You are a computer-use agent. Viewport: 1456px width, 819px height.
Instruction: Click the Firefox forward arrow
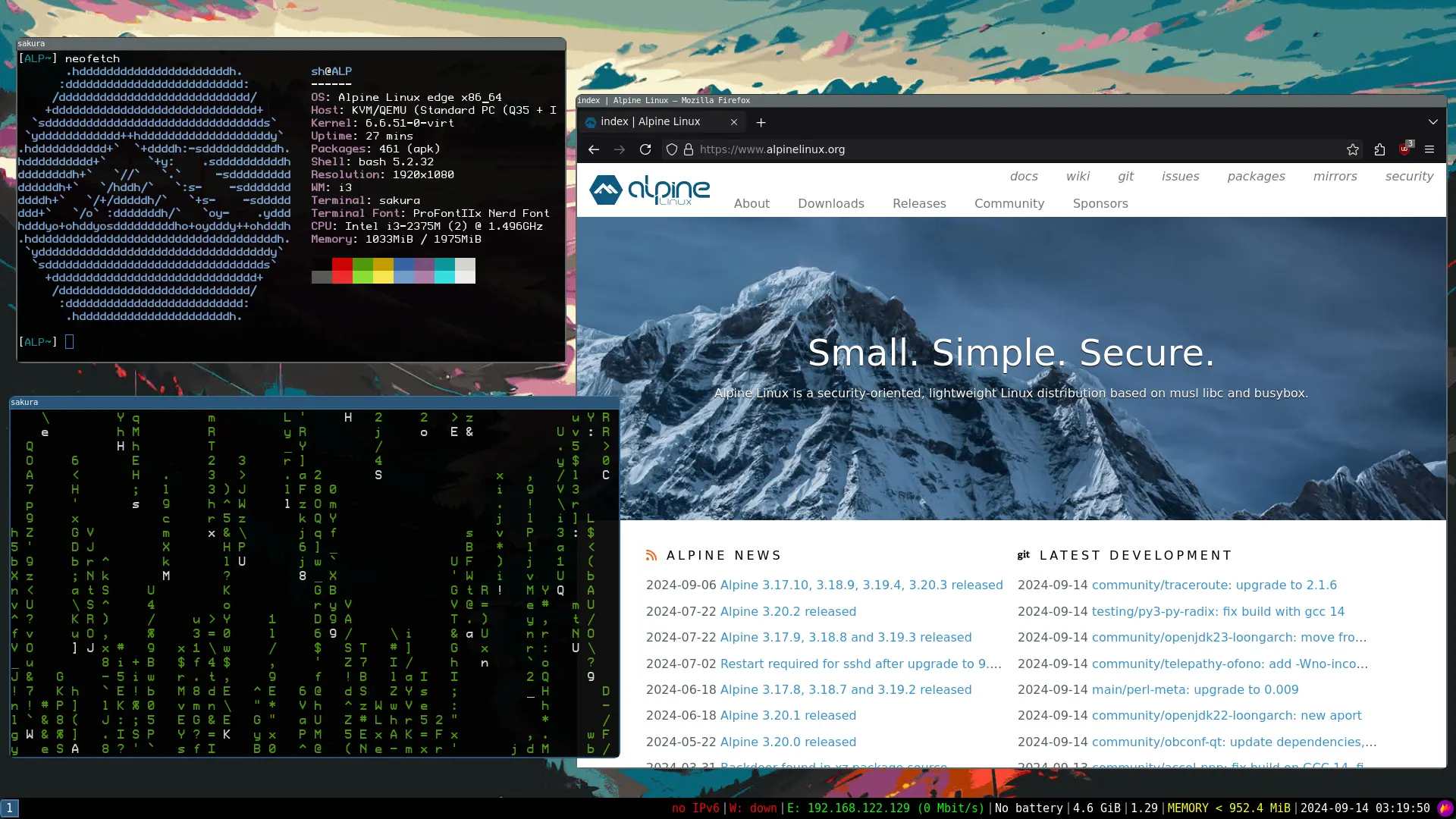pyautogui.click(x=620, y=149)
